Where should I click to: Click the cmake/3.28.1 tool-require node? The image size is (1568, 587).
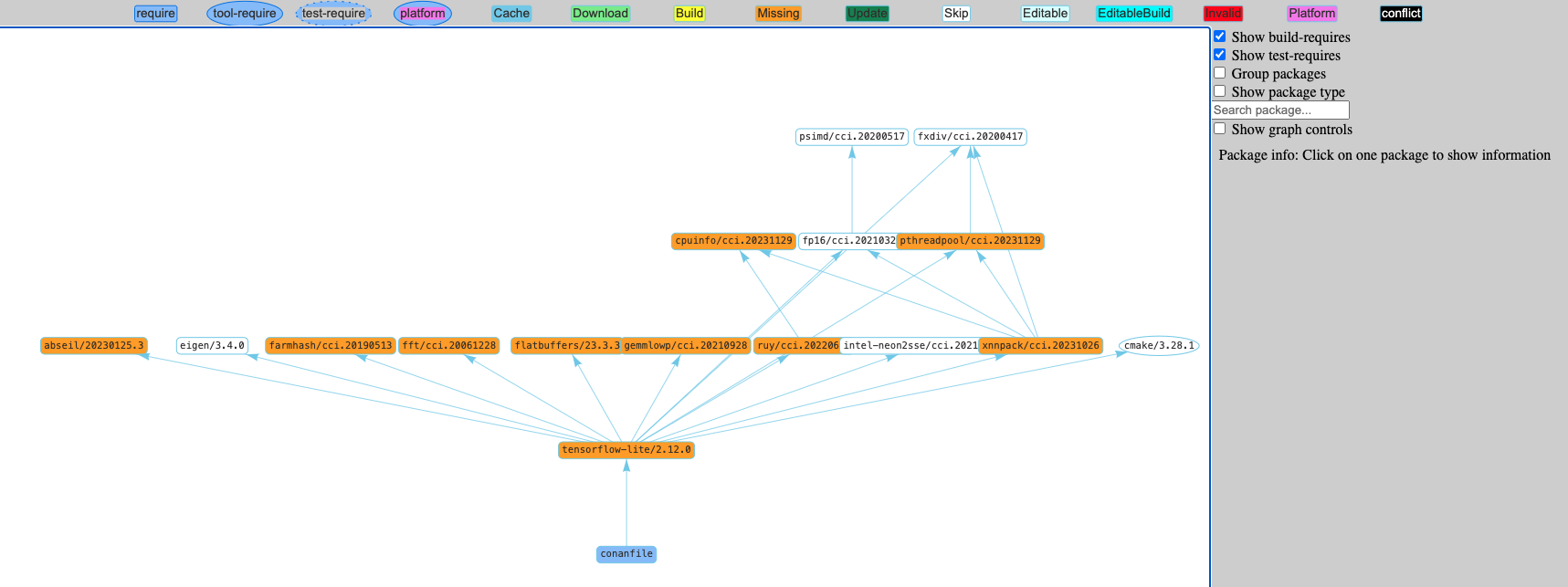point(1157,346)
